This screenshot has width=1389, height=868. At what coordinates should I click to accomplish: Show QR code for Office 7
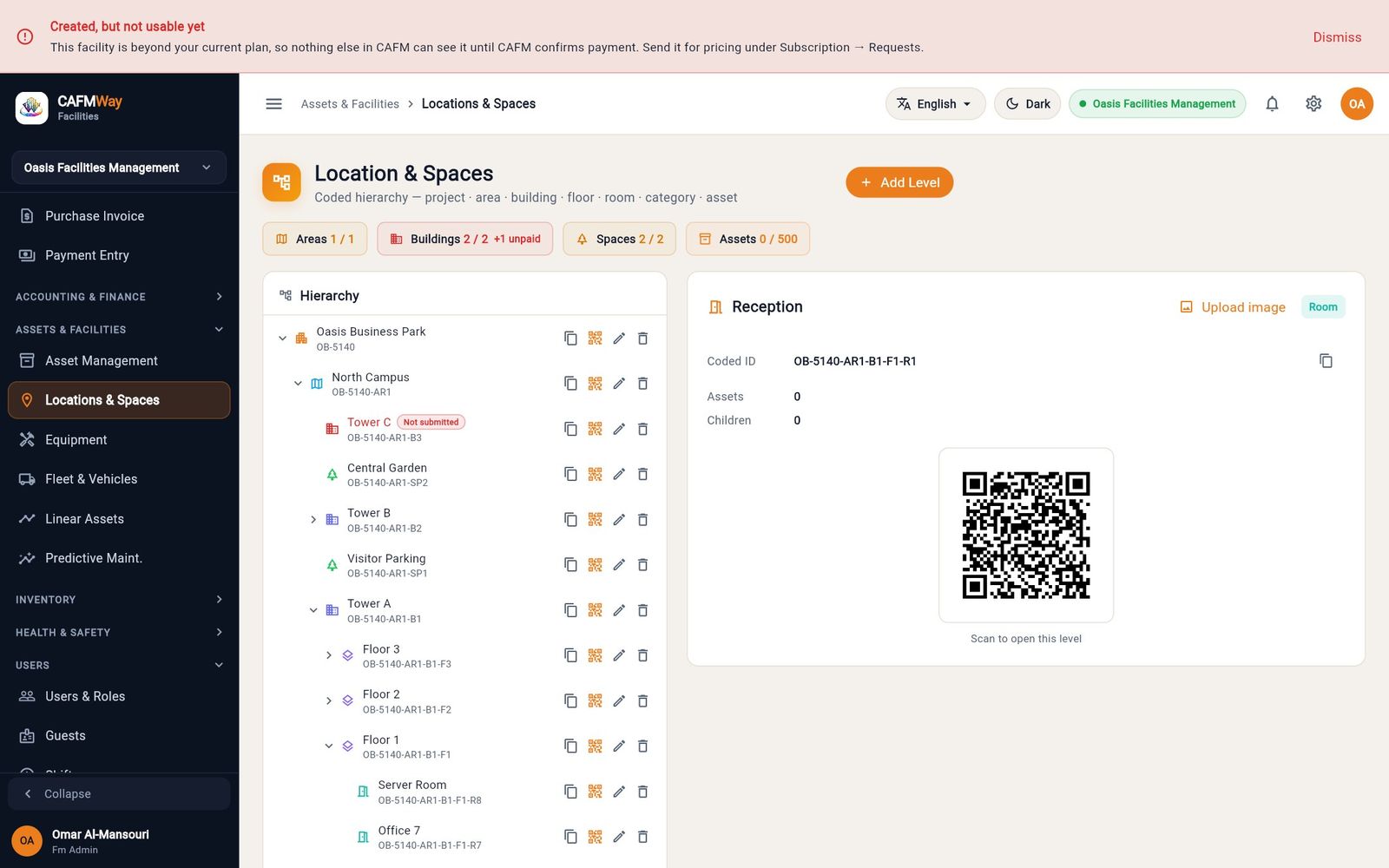click(x=595, y=837)
